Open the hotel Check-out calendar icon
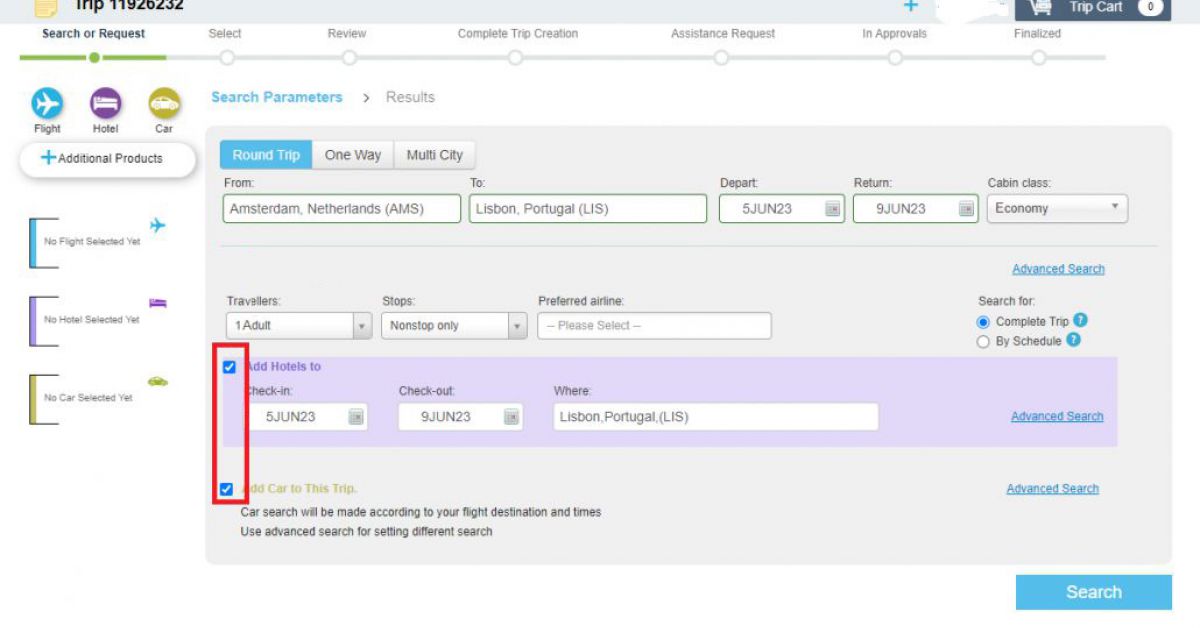This screenshot has height=628, width=1200. 511,417
